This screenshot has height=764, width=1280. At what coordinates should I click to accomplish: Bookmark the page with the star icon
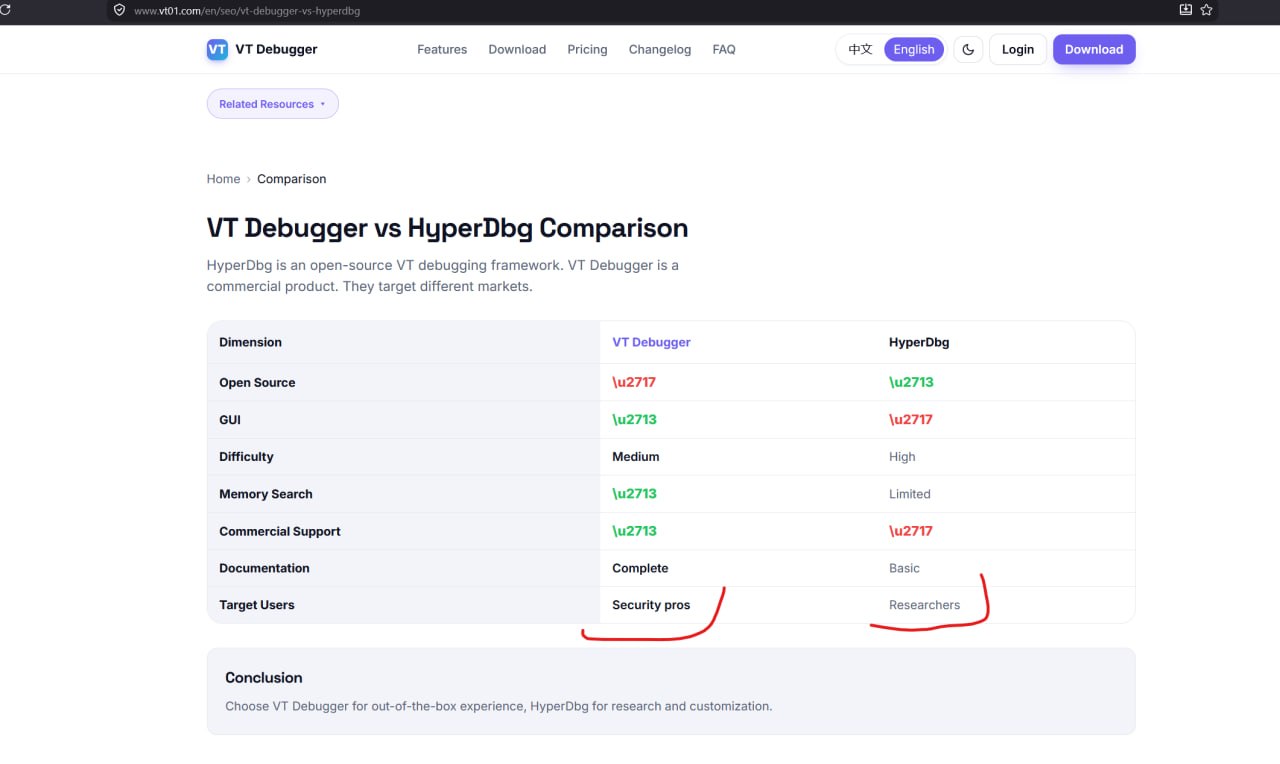point(1206,10)
